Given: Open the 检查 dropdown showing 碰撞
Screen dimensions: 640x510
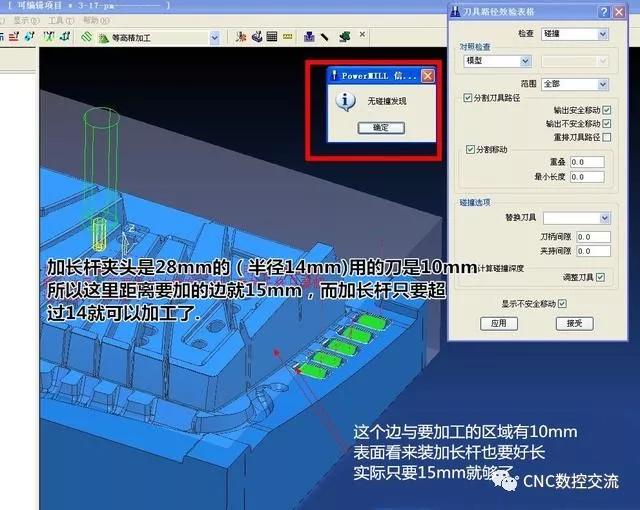Looking at the screenshot, I should tap(575, 34).
